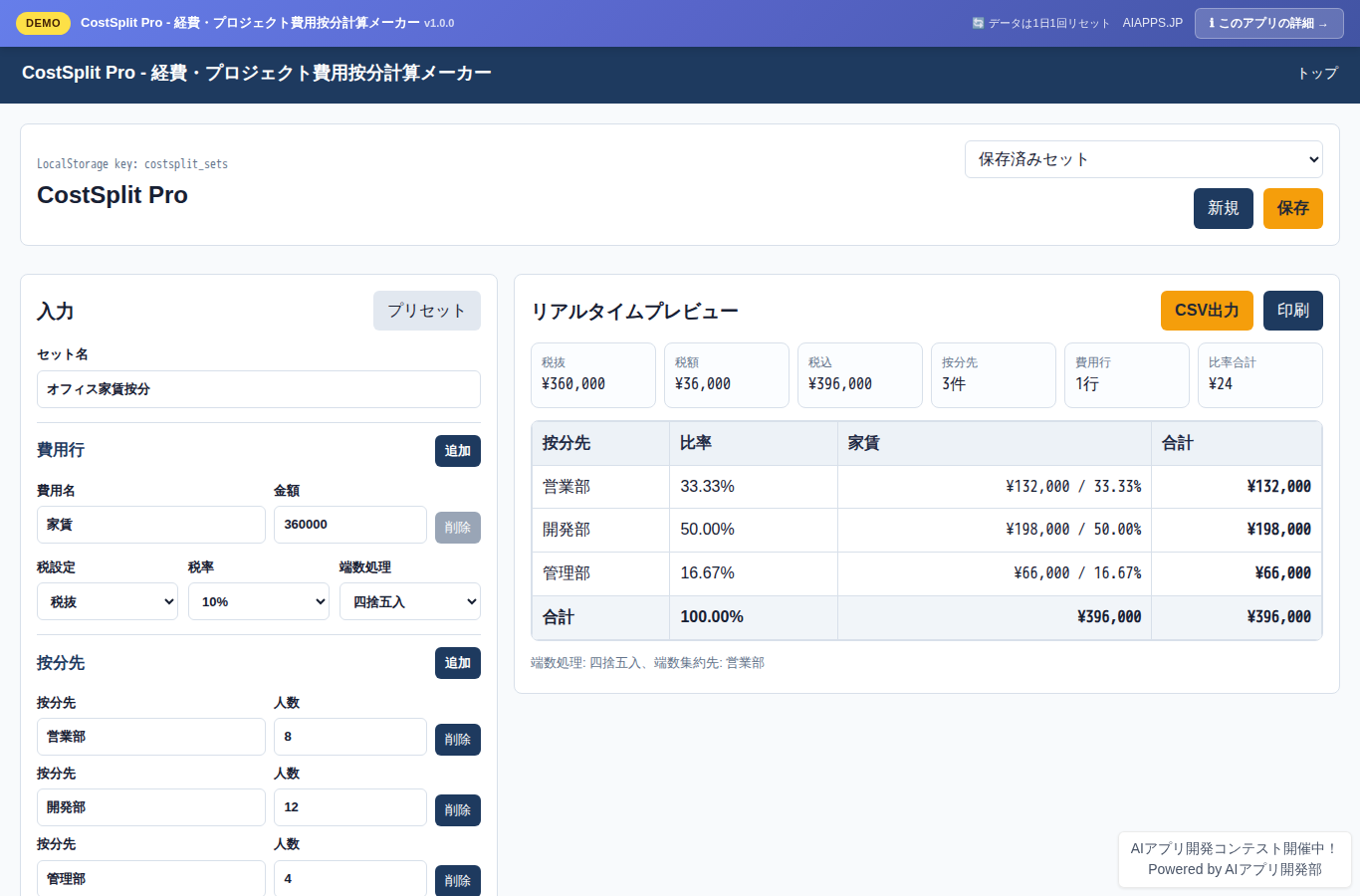This screenshot has width=1360, height=896.
Task: Click the 50.00% ratio cell
Action: pyautogui.click(x=754, y=530)
